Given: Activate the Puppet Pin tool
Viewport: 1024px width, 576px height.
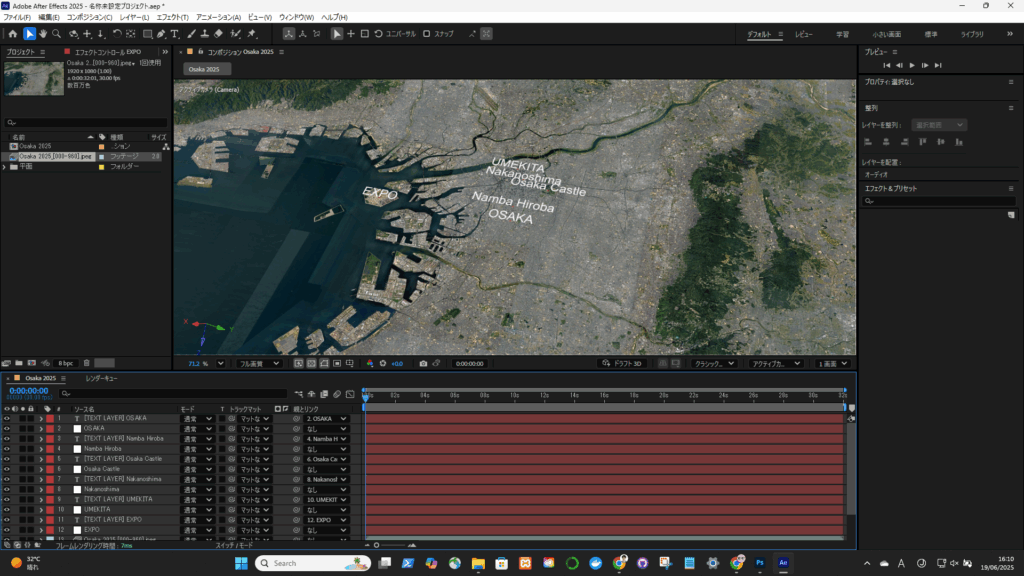Looking at the screenshot, I should click(x=252, y=34).
